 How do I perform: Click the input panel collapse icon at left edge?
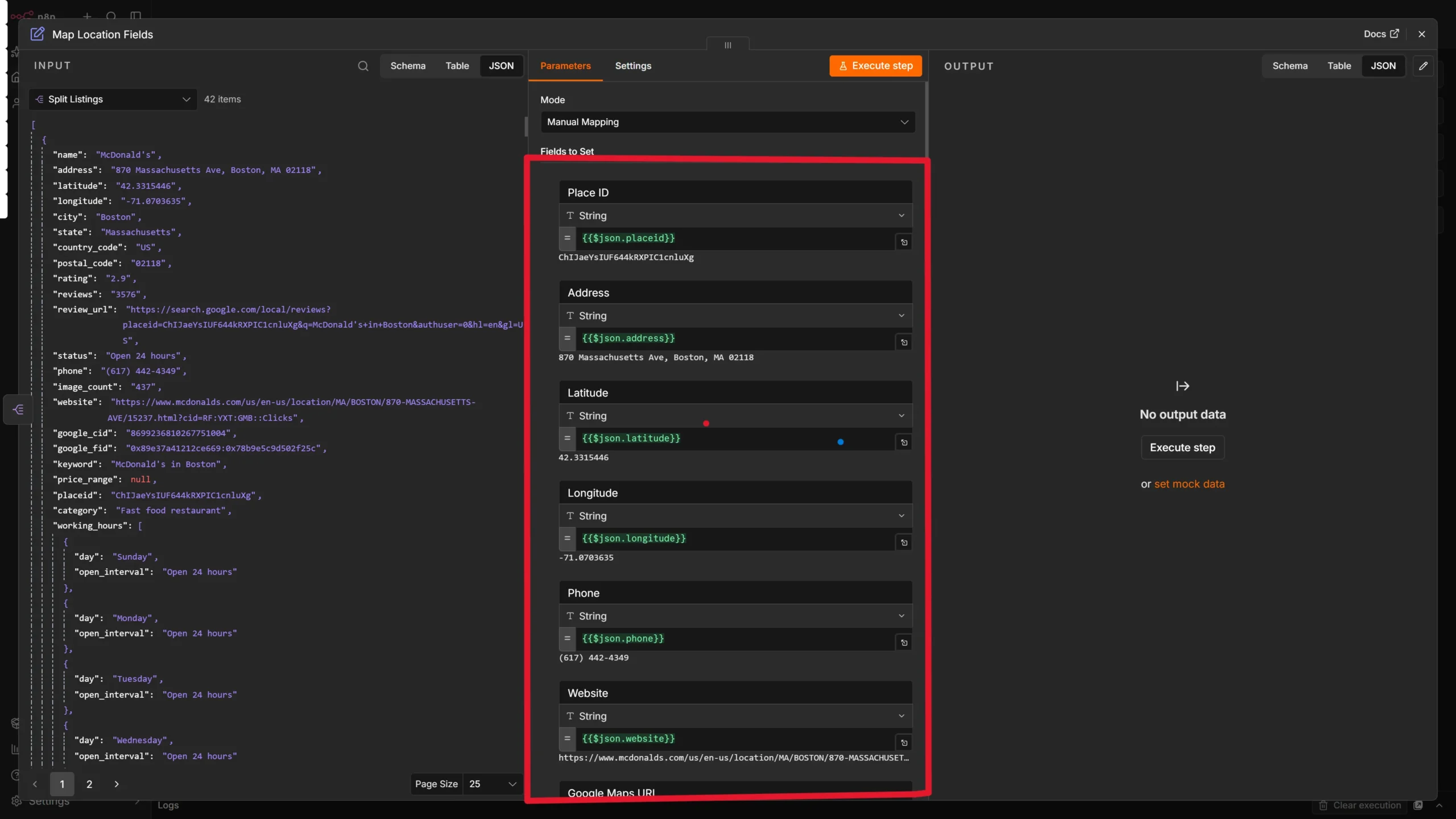click(18, 409)
